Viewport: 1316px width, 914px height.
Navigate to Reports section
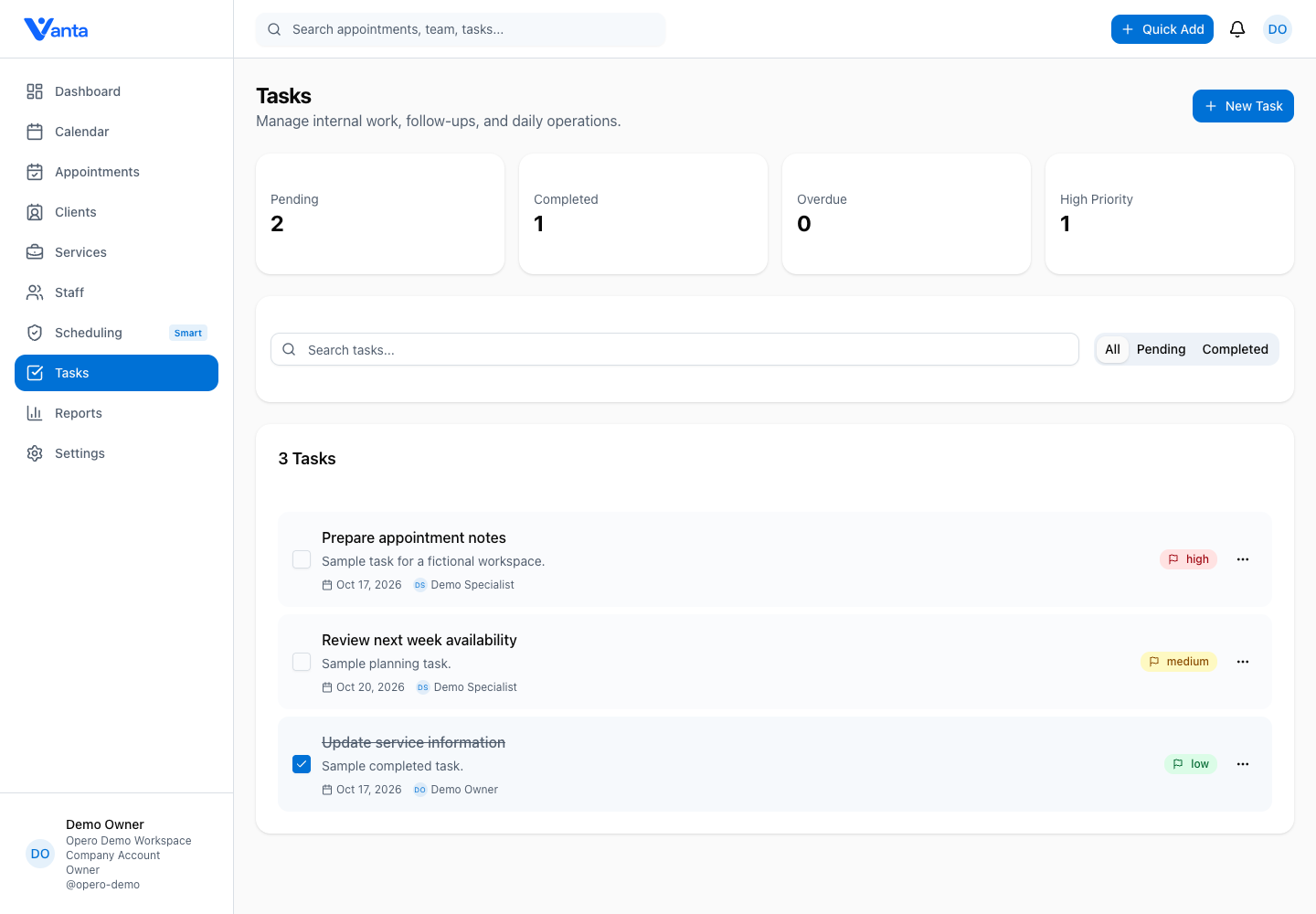point(116,413)
